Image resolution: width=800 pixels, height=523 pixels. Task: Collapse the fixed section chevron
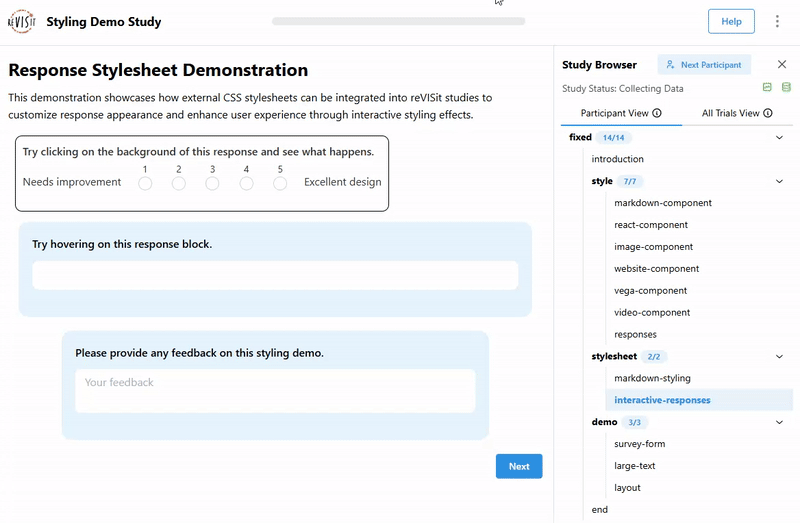[x=779, y=137]
